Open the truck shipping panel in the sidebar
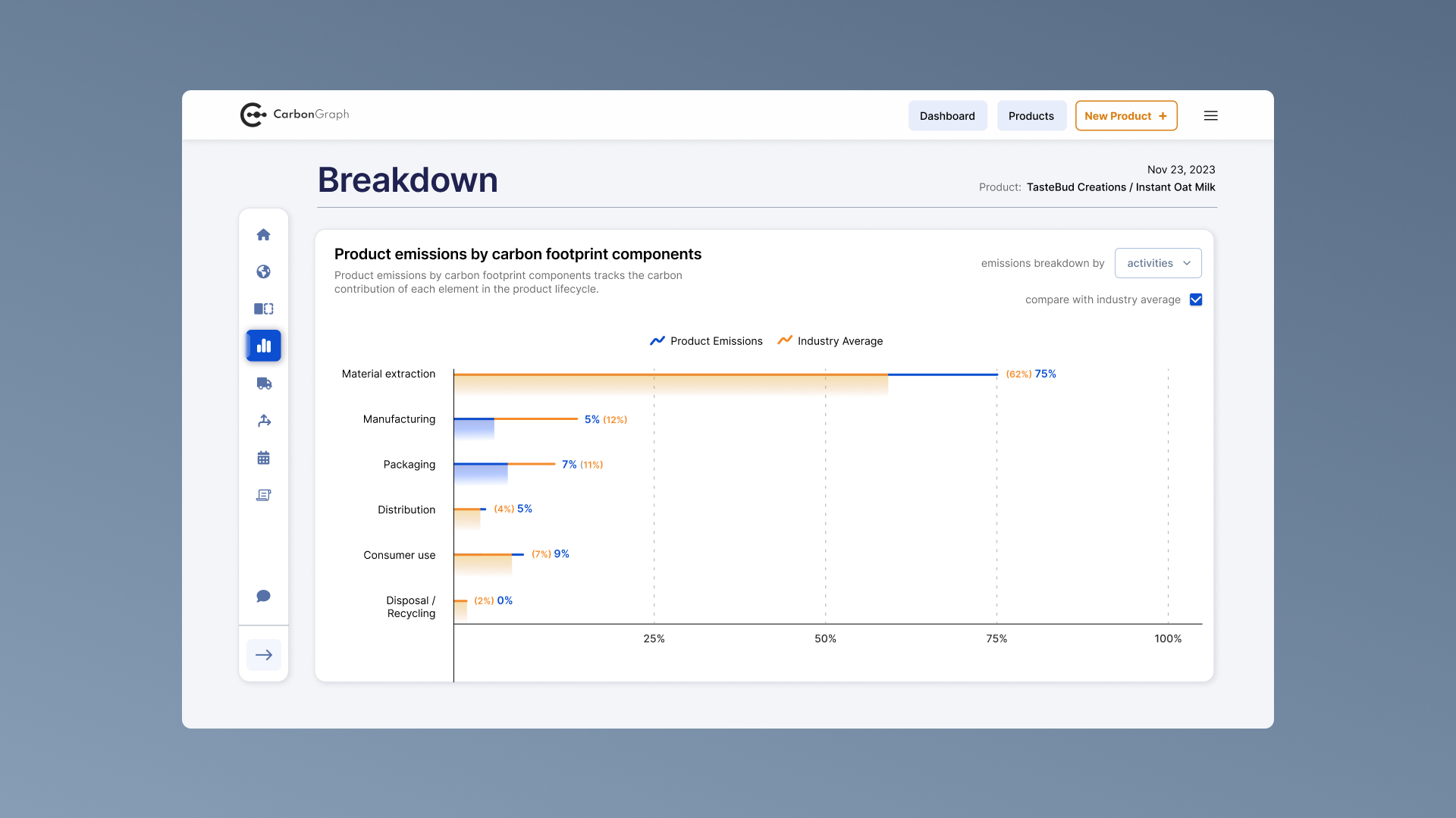The image size is (1456, 818). tap(263, 383)
